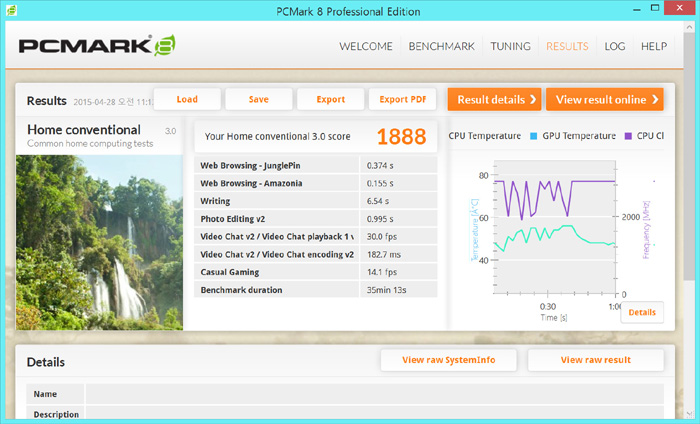This screenshot has height=424, width=700.
Task: Click the '0.374 s' value
Action: 380,166
